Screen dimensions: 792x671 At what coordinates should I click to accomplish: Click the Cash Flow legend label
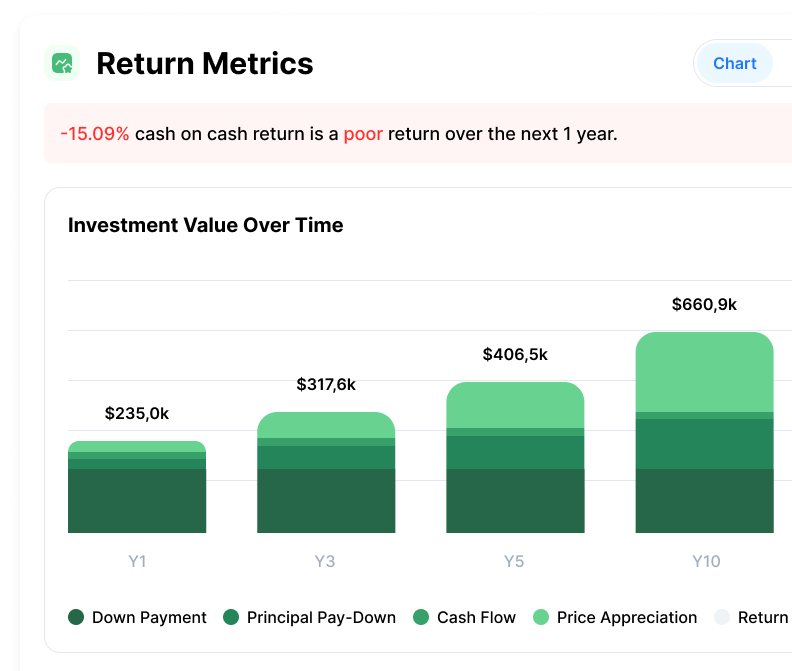click(x=476, y=617)
